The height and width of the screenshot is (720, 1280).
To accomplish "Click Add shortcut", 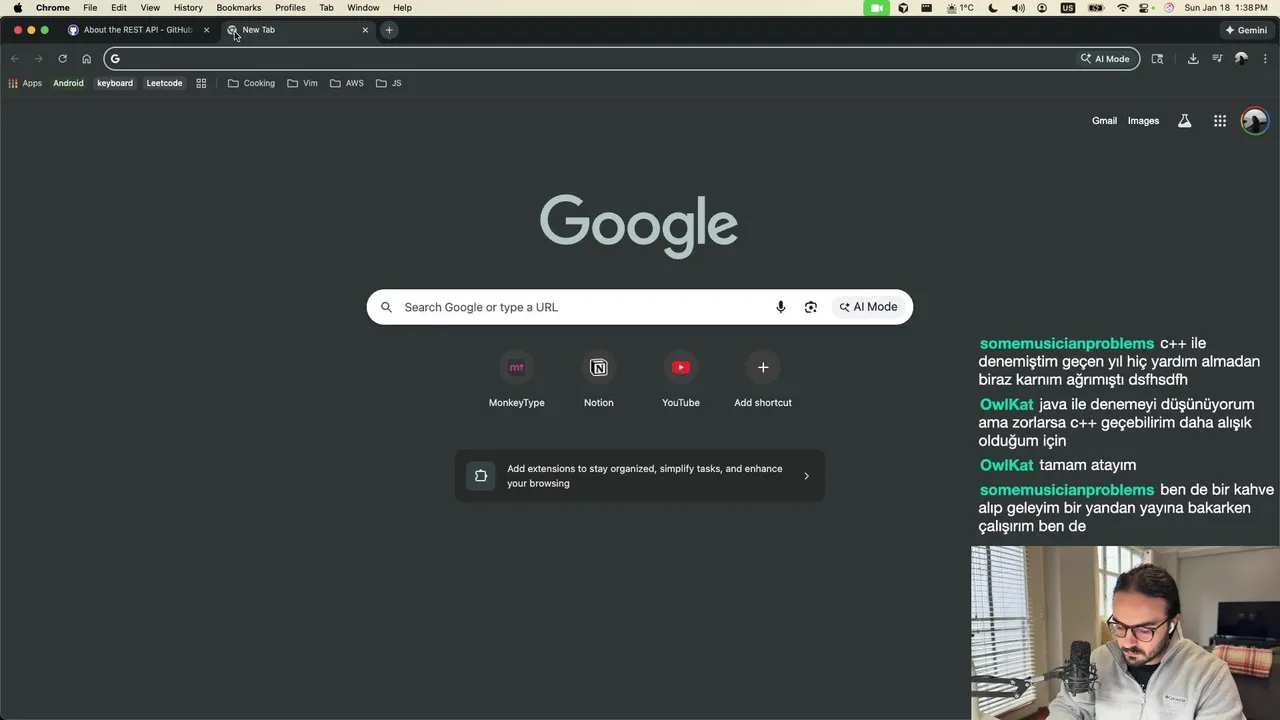I will (x=763, y=381).
